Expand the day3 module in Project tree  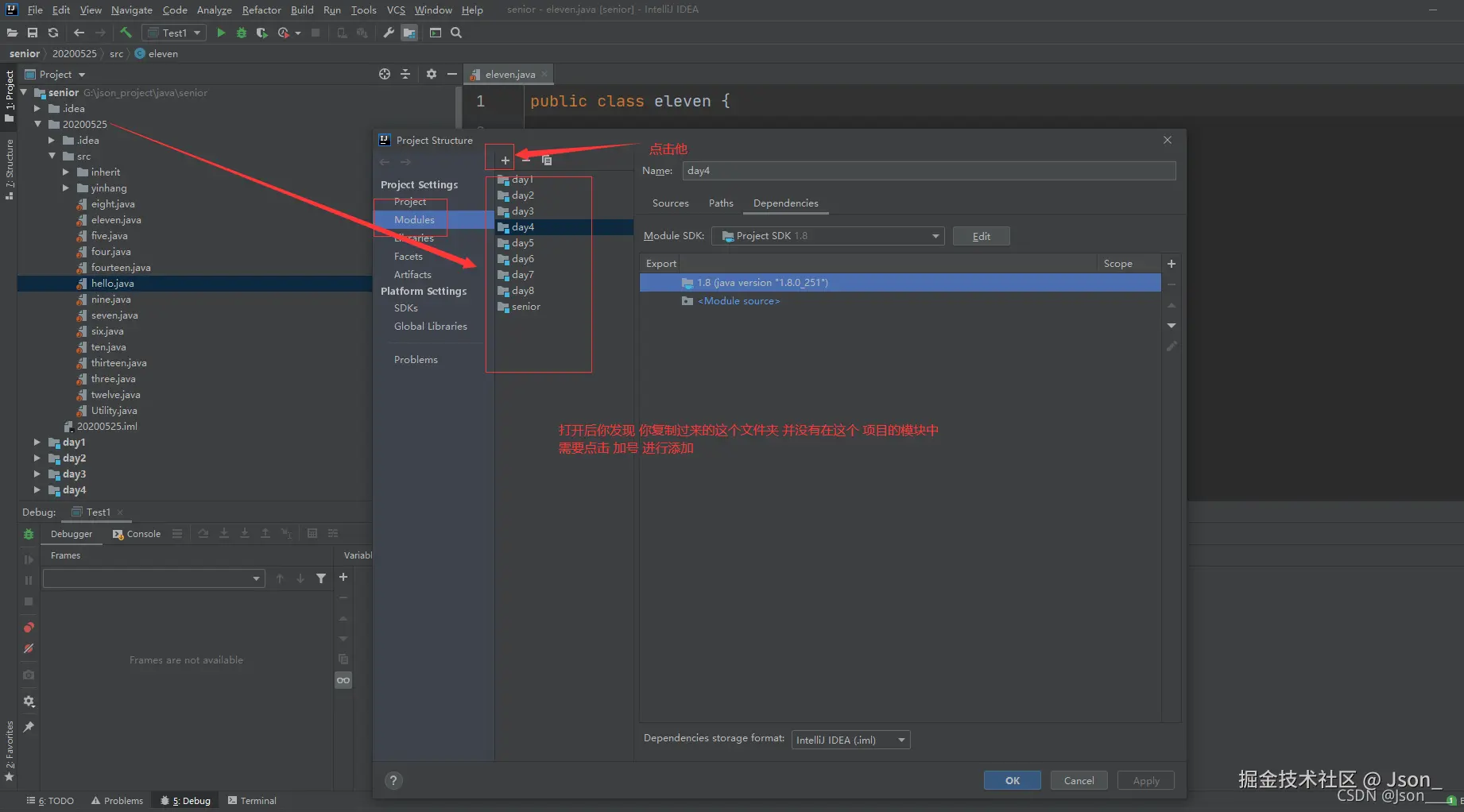coord(37,474)
